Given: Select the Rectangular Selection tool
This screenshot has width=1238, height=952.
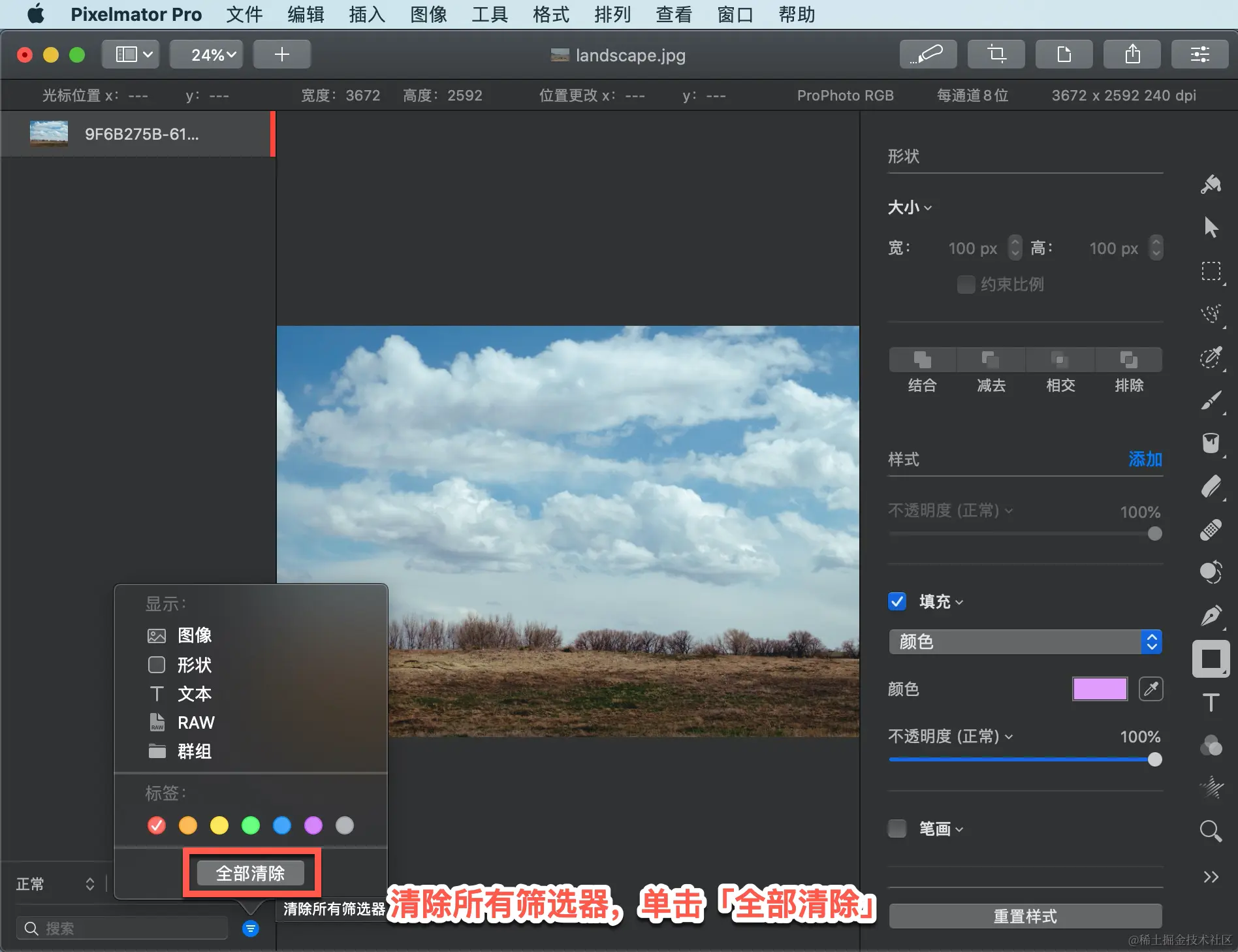Looking at the screenshot, I should coord(1211,271).
